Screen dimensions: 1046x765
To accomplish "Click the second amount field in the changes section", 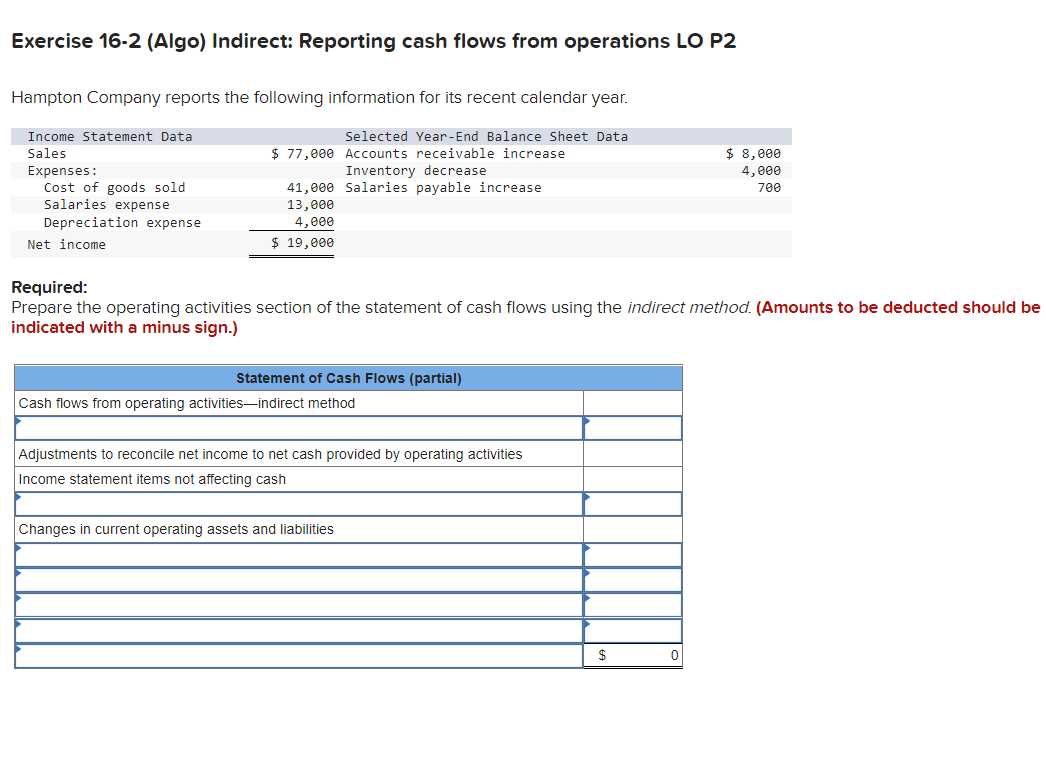I will coord(632,580).
